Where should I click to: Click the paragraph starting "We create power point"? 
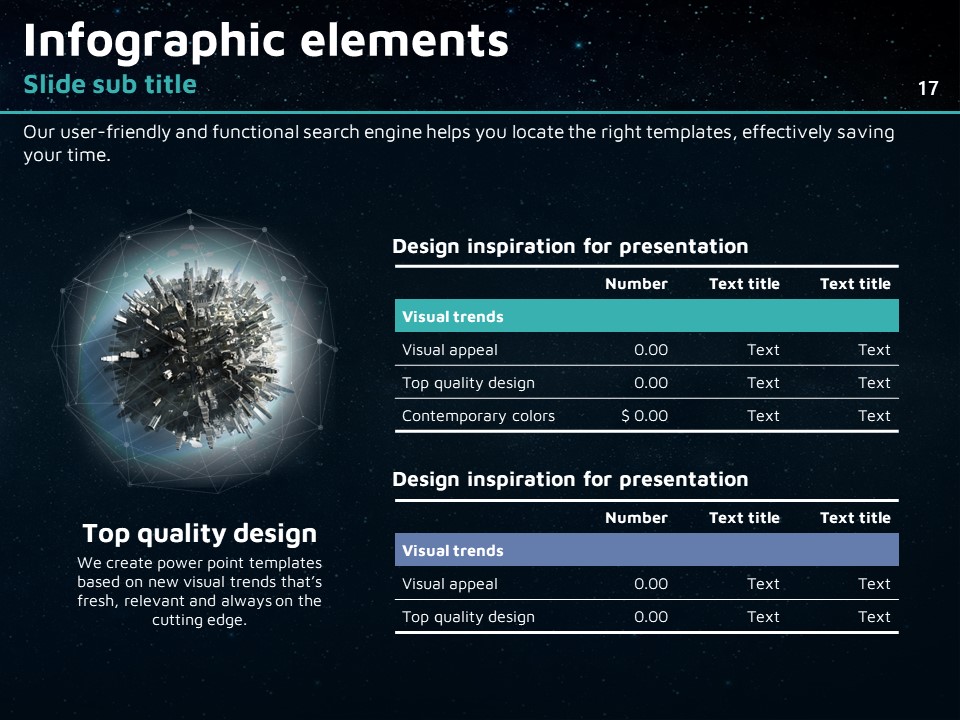(x=199, y=591)
